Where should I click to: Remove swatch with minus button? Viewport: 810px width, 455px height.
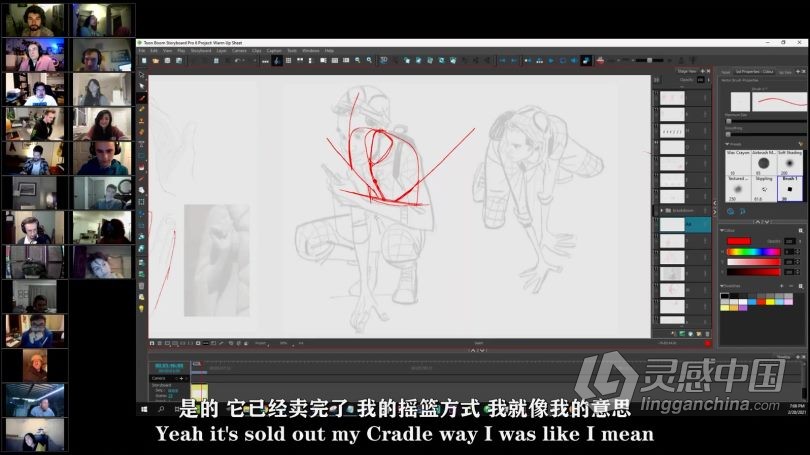[x=791, y=286]
